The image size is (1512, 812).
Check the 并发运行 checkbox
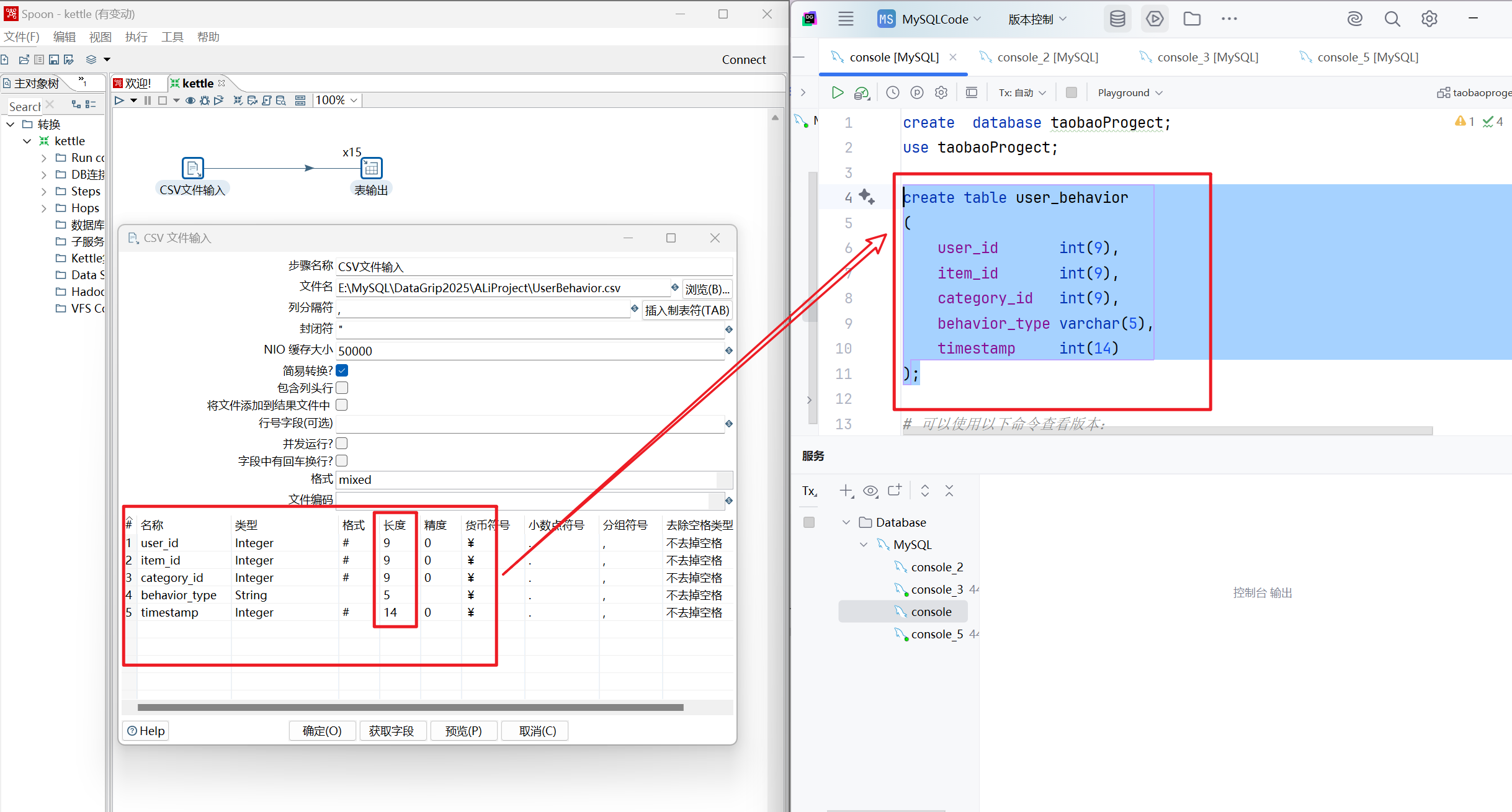coord(342,444)
